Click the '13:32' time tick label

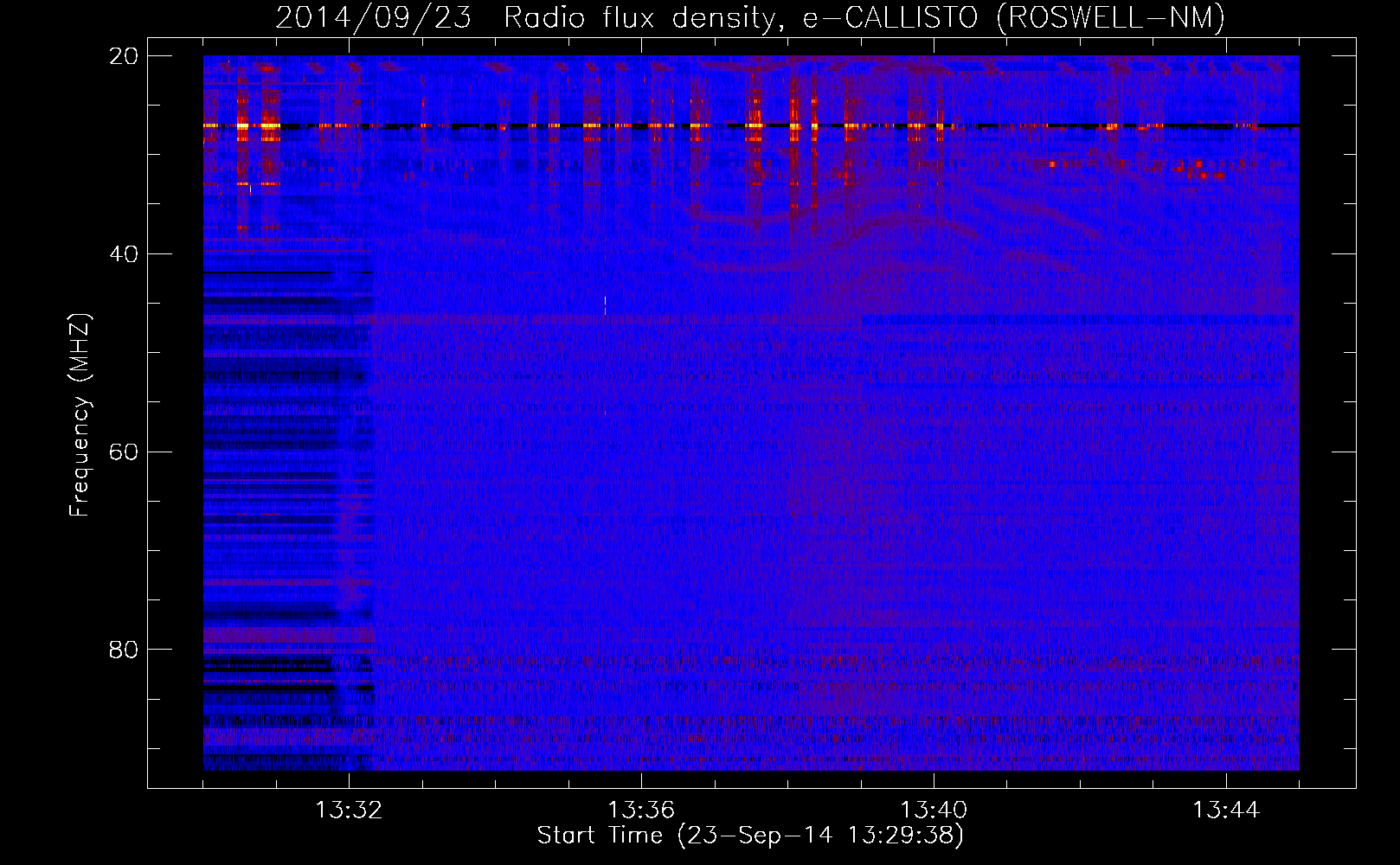349,811
